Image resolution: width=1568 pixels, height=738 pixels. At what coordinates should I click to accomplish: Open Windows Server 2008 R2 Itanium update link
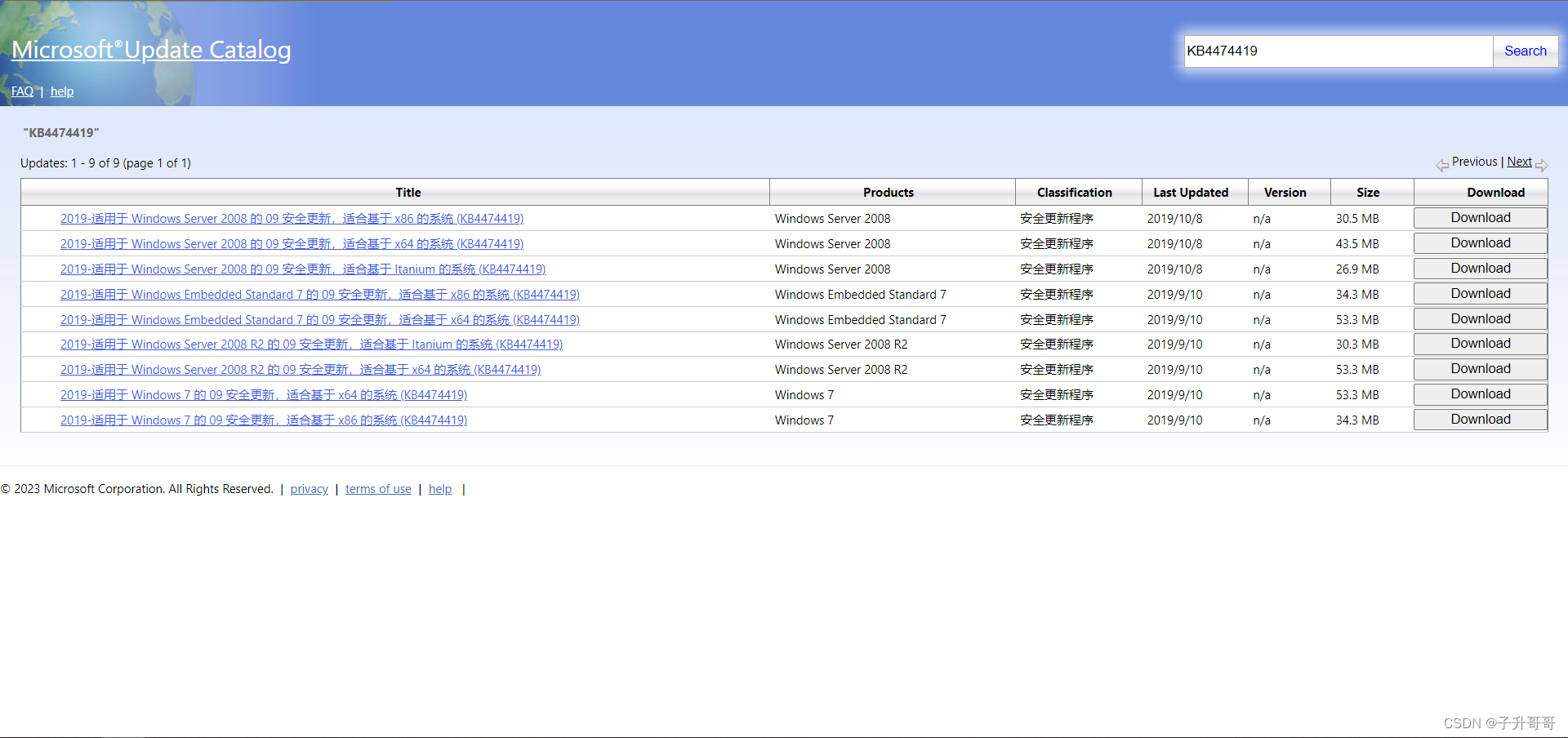pos(311,345)
